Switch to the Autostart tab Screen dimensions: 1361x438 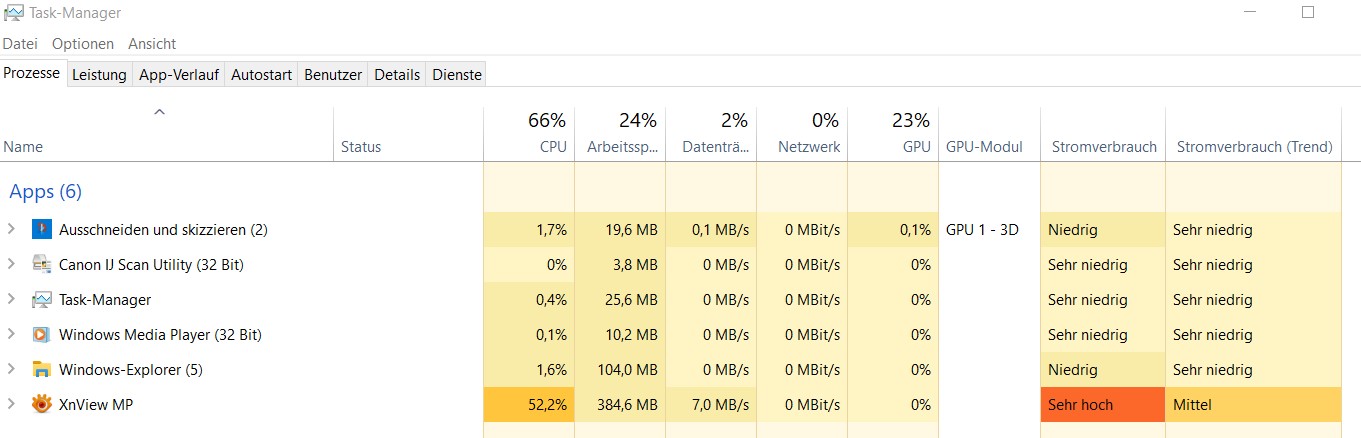[x=261, y=75]
